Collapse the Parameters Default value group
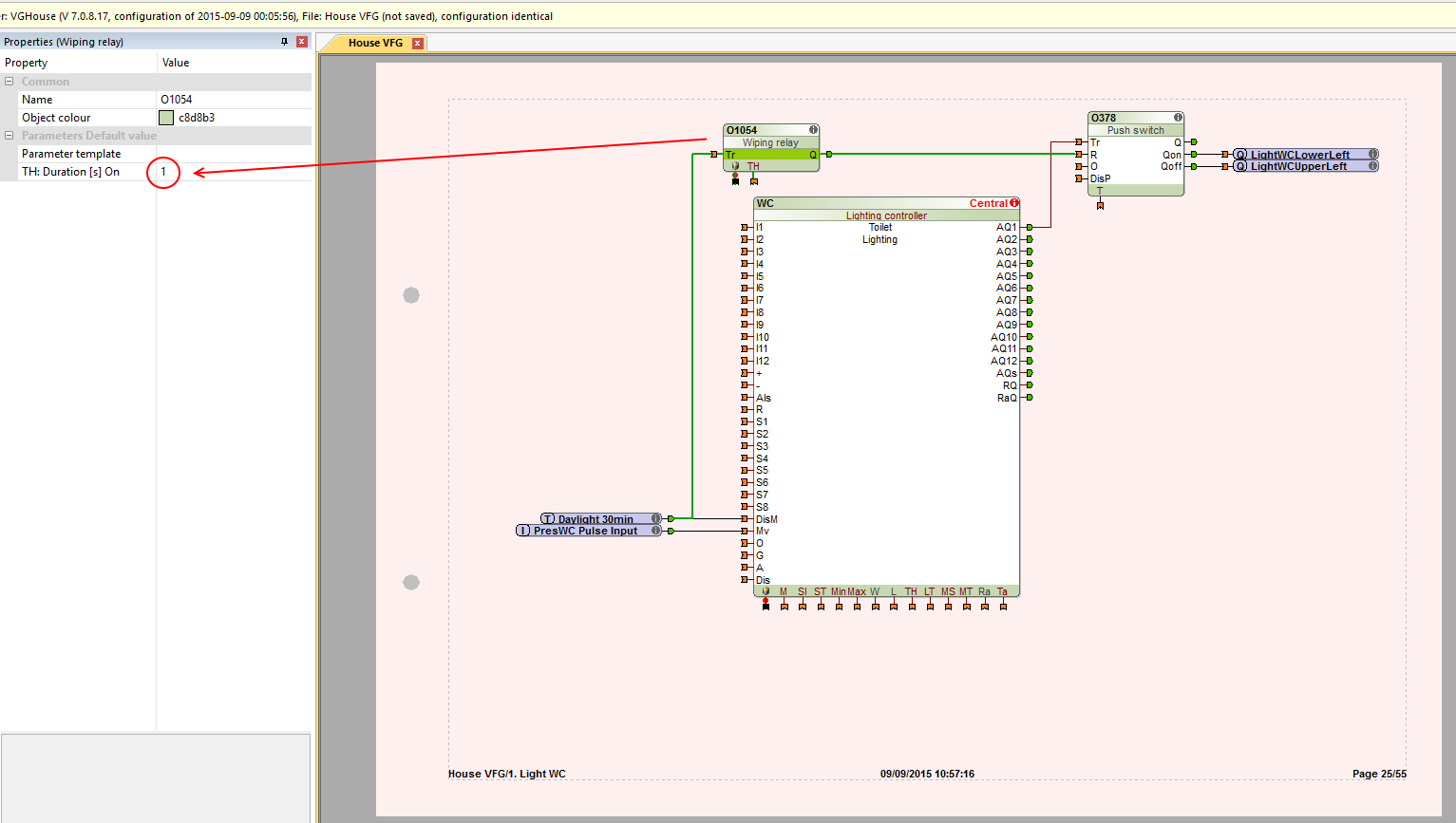The width and height of the screenshot is (1456, 823). tap(9, 136)
